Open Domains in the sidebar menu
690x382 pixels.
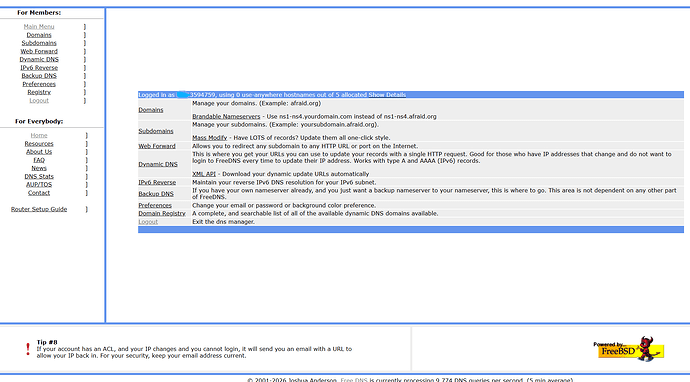(39, 35)
